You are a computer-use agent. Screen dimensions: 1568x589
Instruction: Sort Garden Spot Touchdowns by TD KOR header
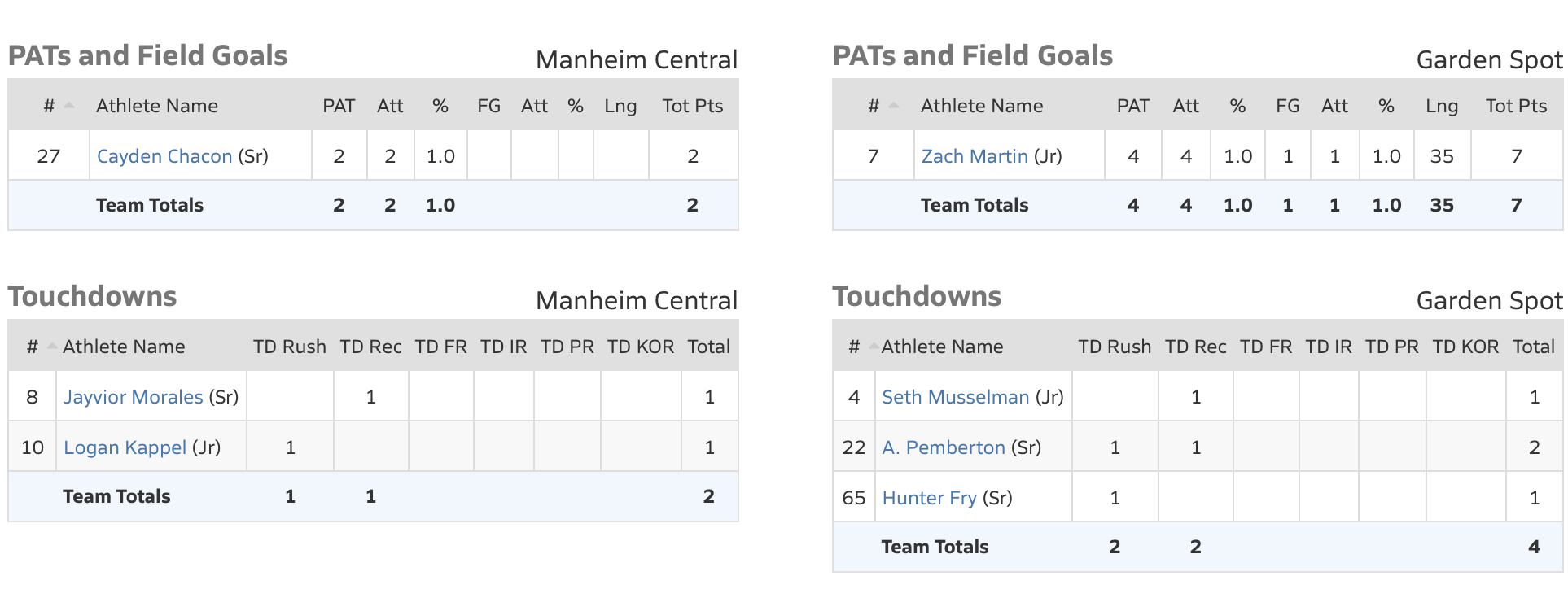click(x=1465, y=347)
